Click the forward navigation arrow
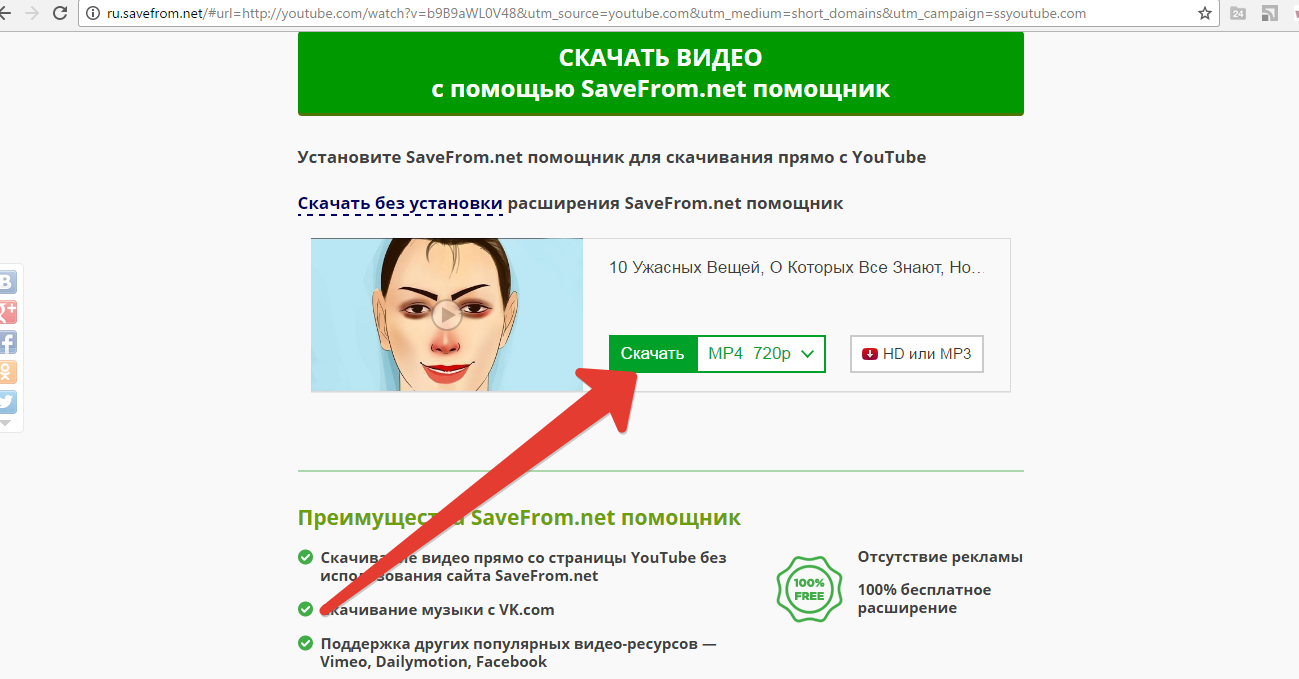This screenshot has width=1299, height=679. [31, 14]
